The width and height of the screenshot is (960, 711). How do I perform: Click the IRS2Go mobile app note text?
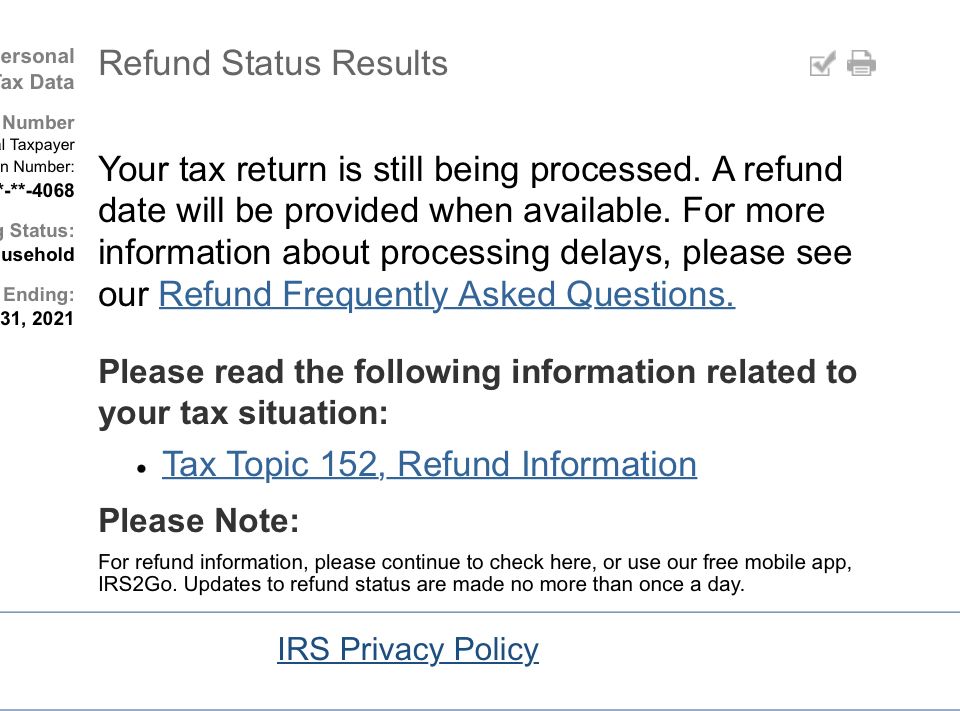pos(475,573)
